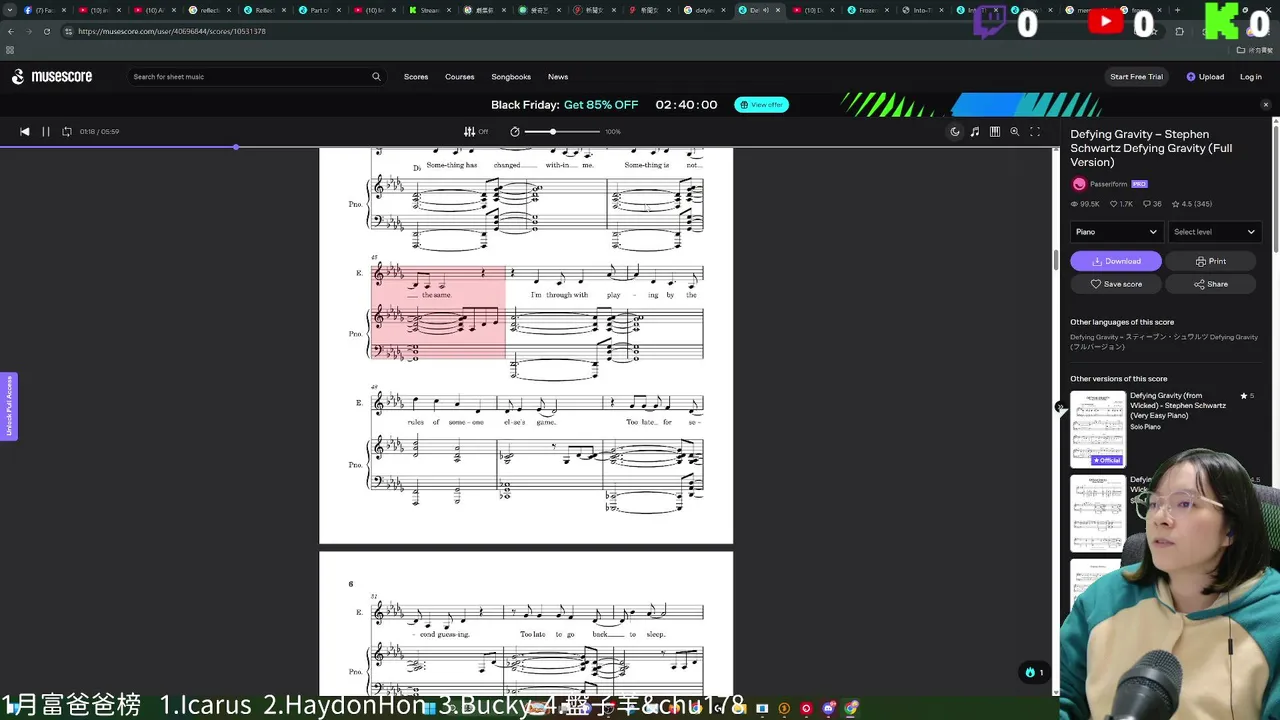Viewport: 1280px width, 720px height.
Task: Open the Japanese language version link
Action: pyautogui.click(x=1164, y=342)
